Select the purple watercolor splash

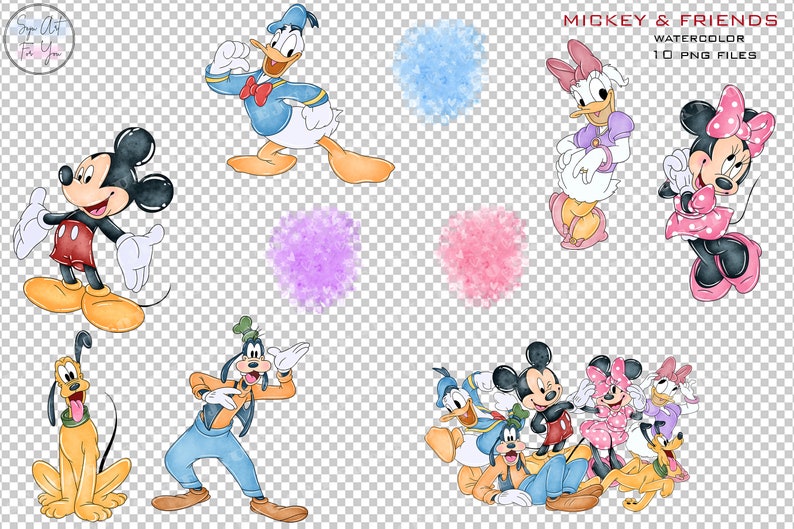coord(315,259)
